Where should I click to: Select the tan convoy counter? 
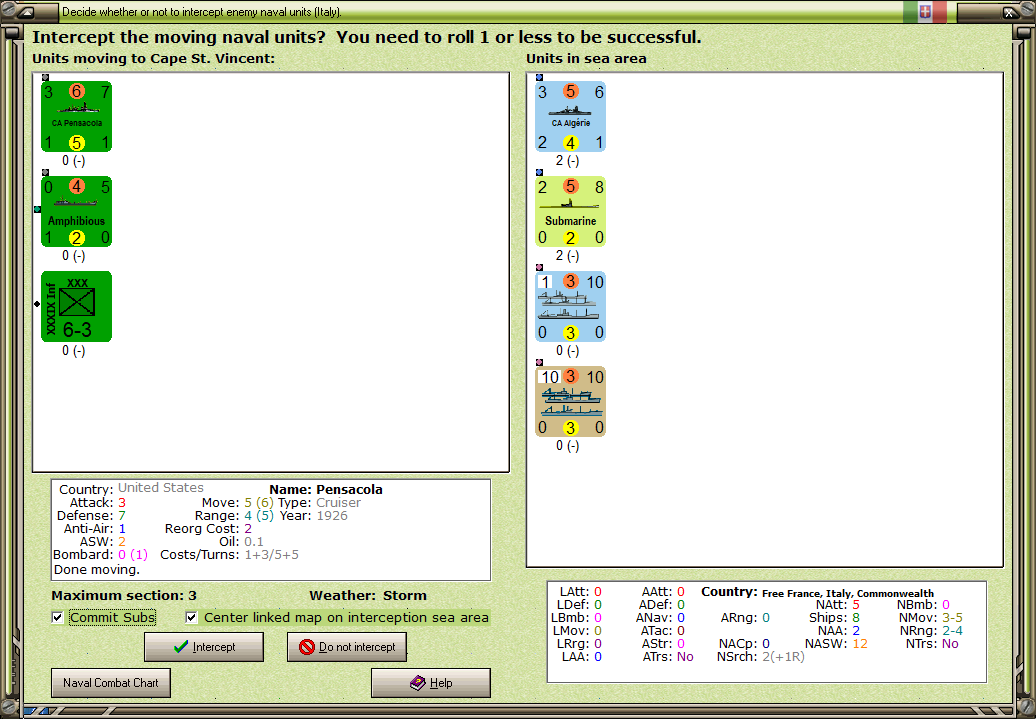click(571, 402)
